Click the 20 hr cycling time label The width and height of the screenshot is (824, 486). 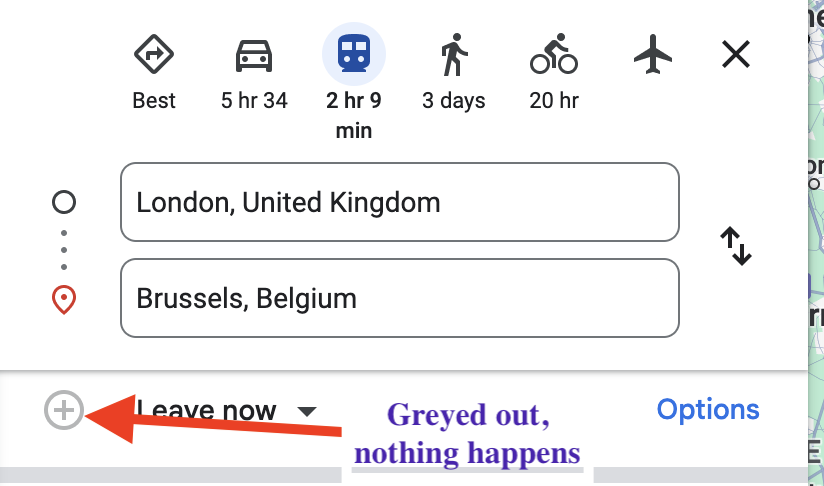(x=554, y=101)
